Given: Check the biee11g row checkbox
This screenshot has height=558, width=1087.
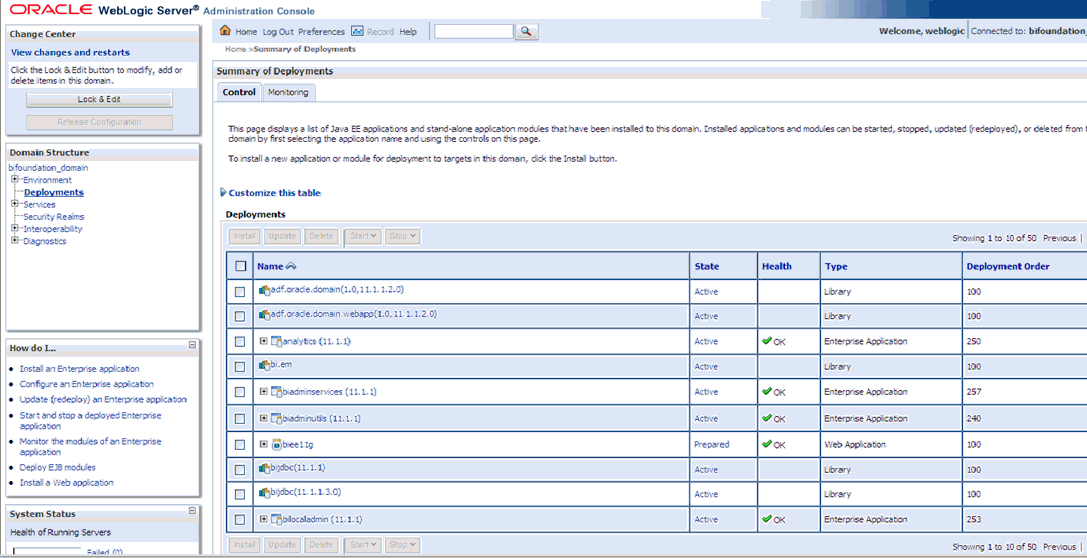Looking at the screenshot, I should [240, 445].
